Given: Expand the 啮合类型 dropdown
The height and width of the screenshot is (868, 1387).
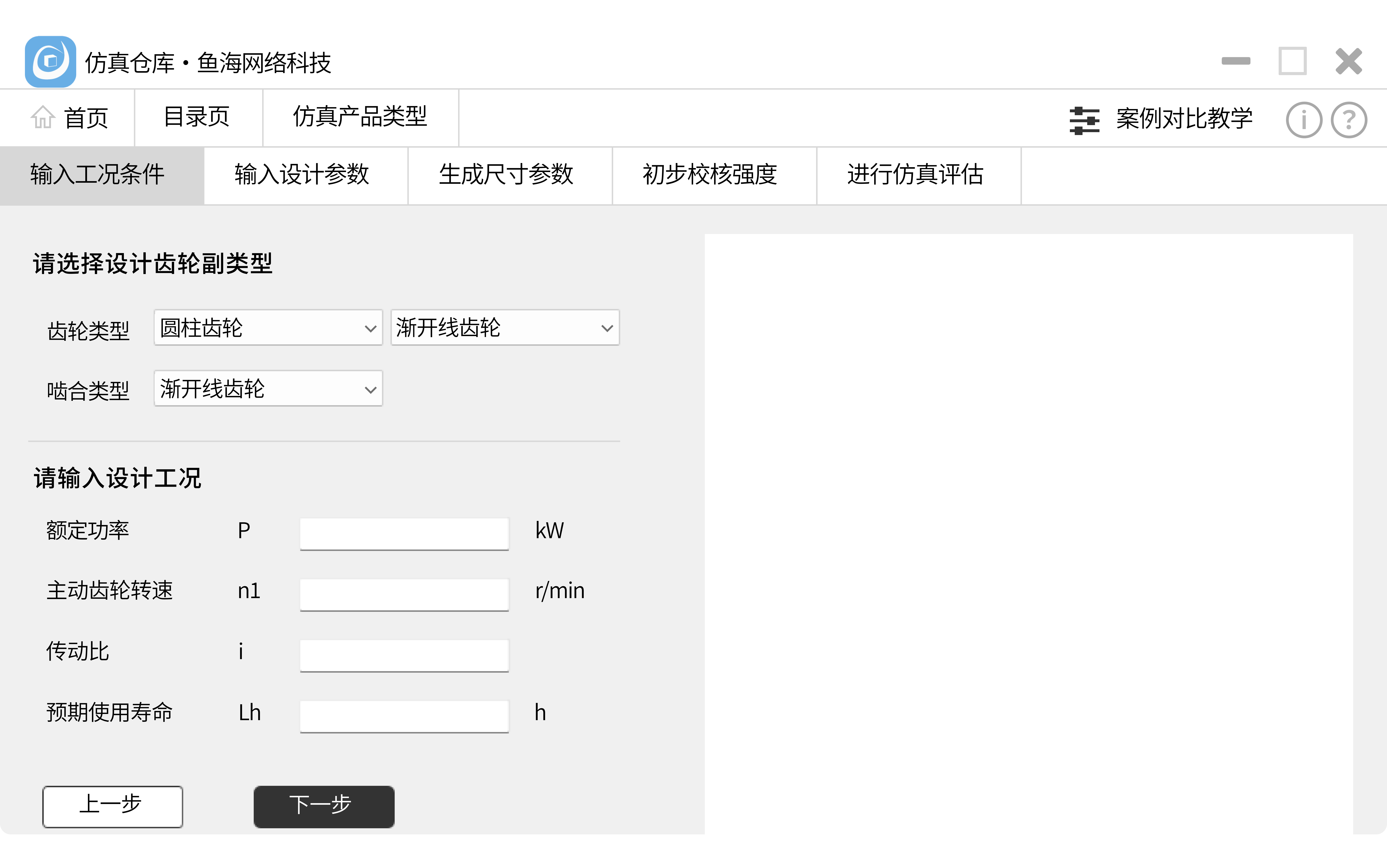Looking at the screenshot, I should tap(268, 389).
